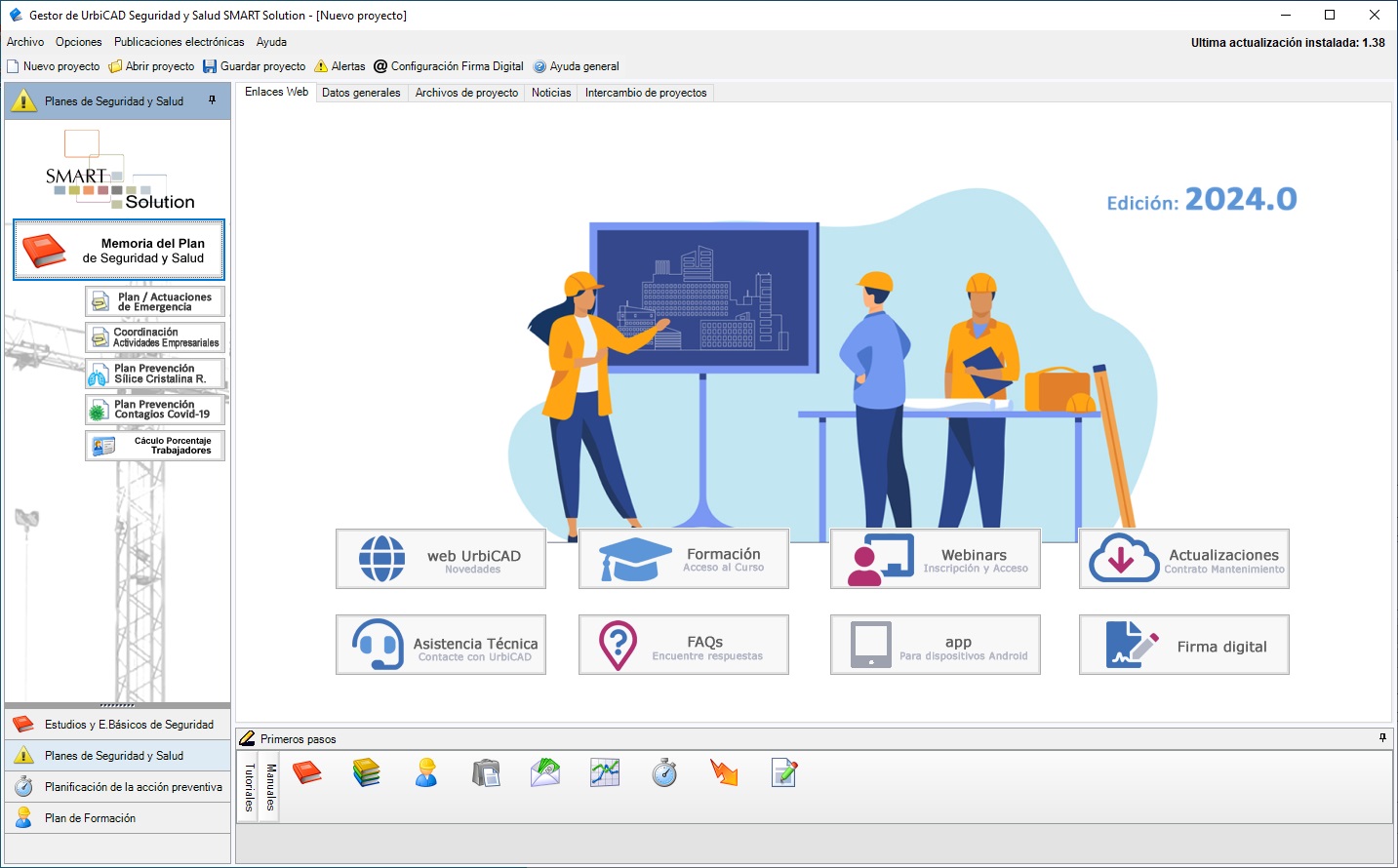Image resolution: width=1398 pixels, height=868 pixels.
Task: Open the Ayuda menu
Action: pyautogui.click(x=271, y=42)
